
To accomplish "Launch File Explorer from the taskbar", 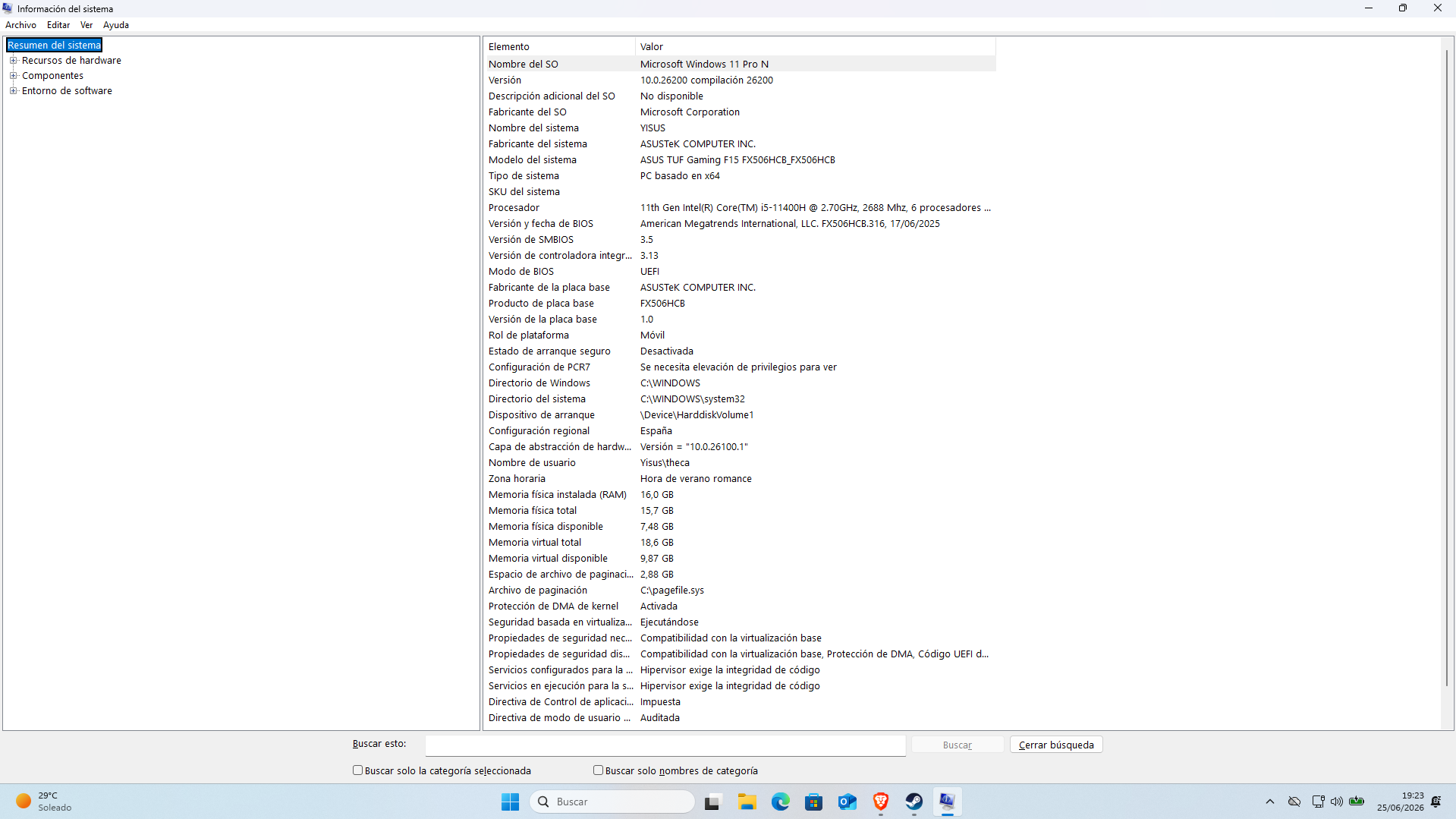I will (747, 802).
